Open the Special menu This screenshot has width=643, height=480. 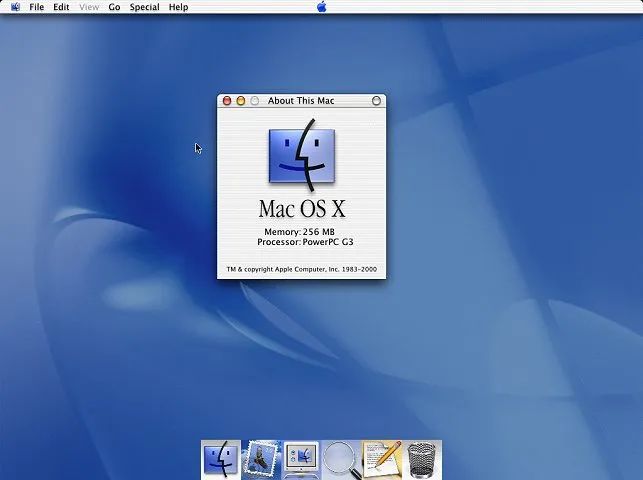(144, 7)
